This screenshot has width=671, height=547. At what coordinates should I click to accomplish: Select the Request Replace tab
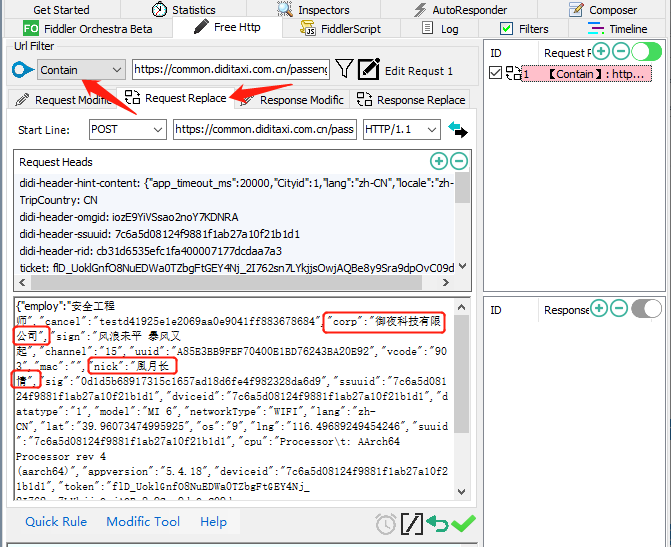pos(175,98)
